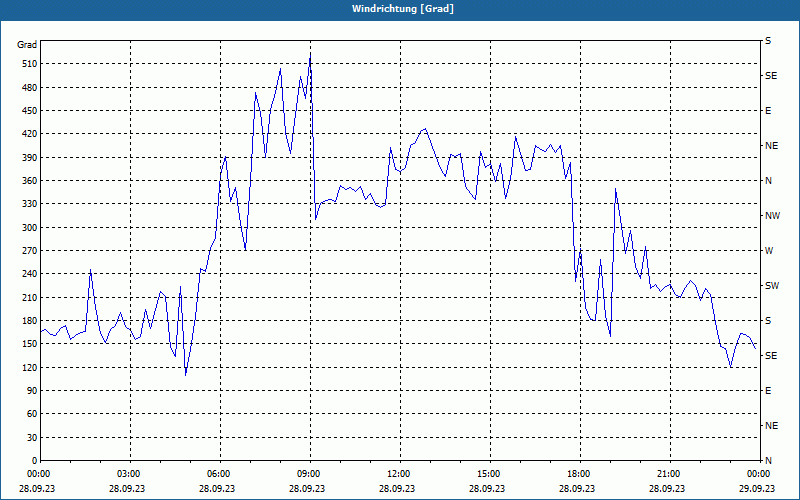800x500 pixels.
Task: Select the 270 degree axis label
Action: coord(30,251)
